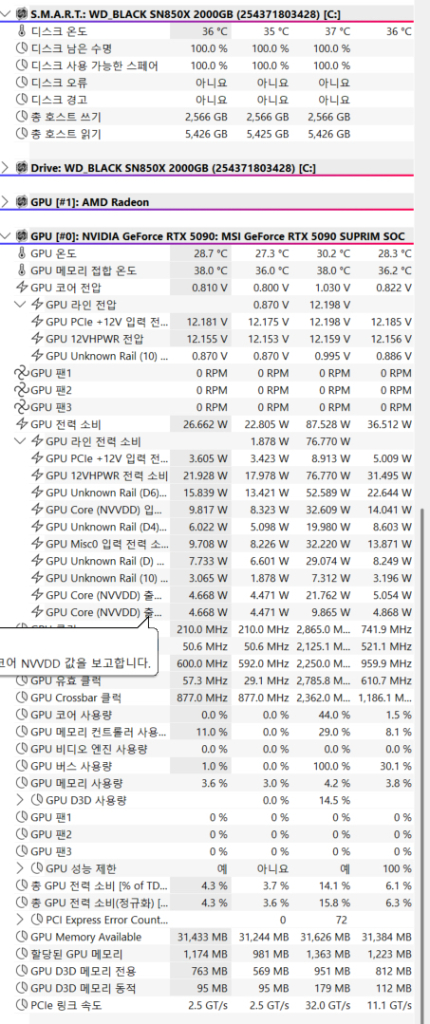Click the 11.1 GT/s average link speed value
The height and width of the screenshot is (1024, 430).
pos(390,1006)
